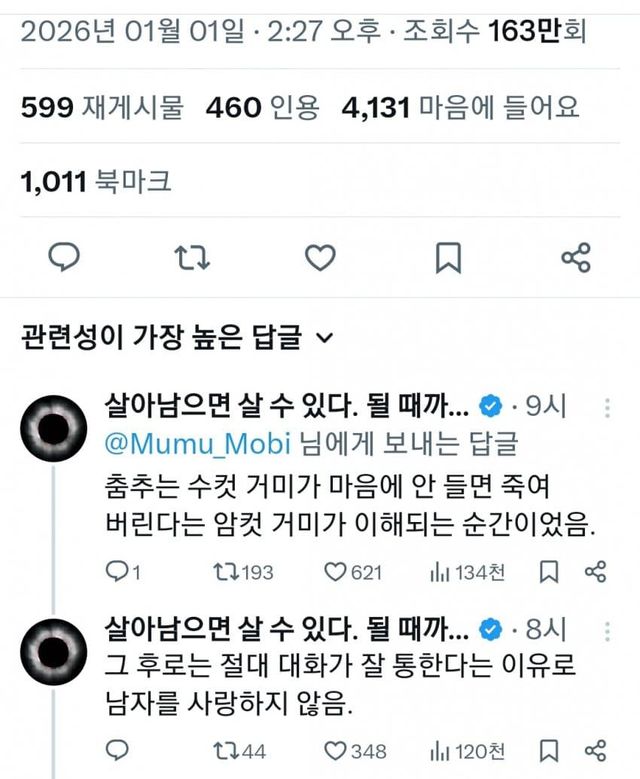Screen dimensions: 640x779
Task: Share the main post via share icon
Action: 576,258
